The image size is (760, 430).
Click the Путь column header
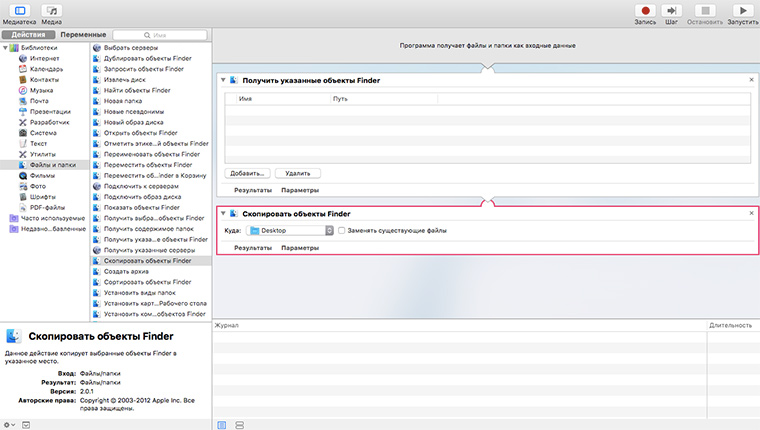(384, 99)
